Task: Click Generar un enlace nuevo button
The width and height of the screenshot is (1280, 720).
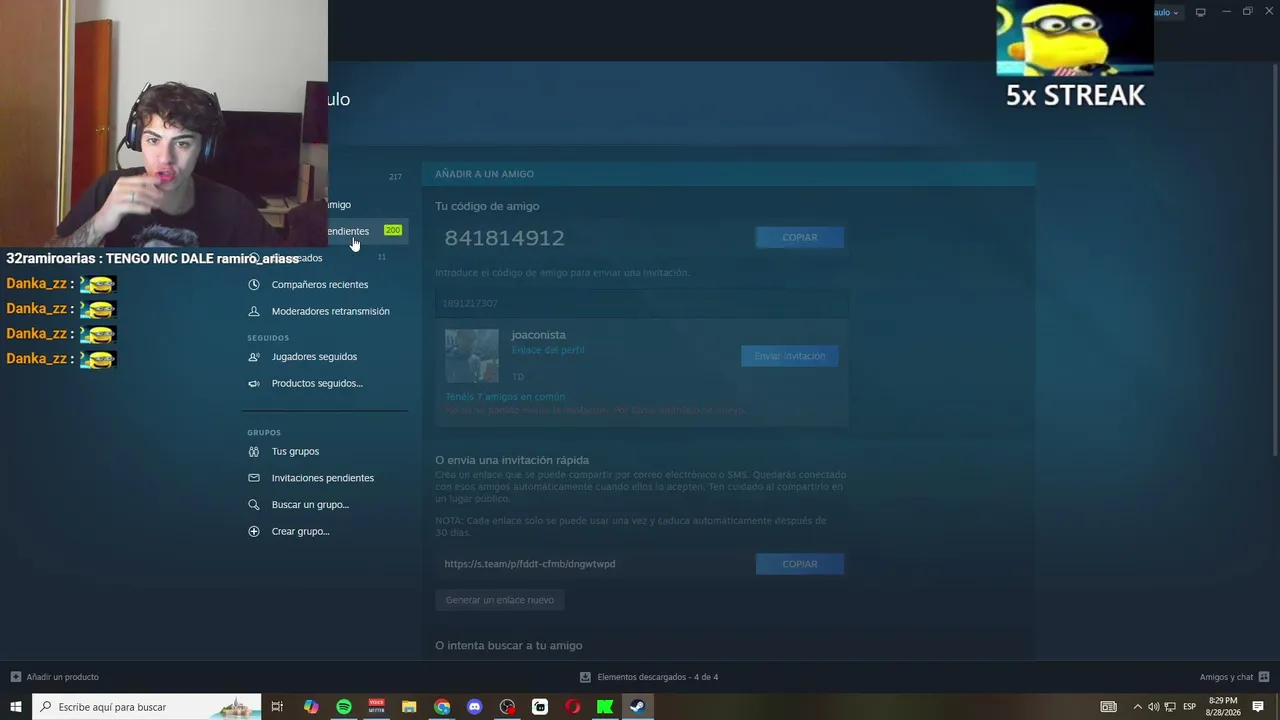Action: pos(500,600)
